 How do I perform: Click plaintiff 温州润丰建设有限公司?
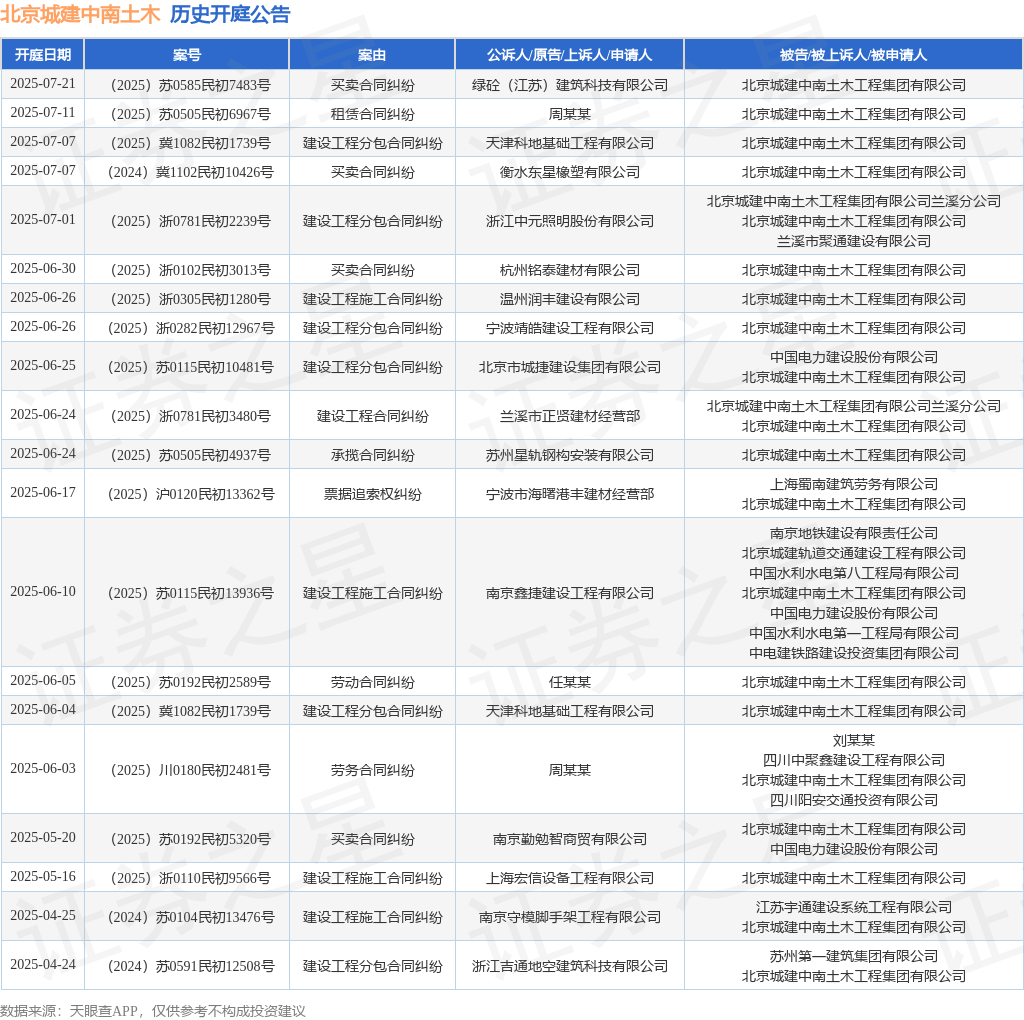(x=569, y=299)
